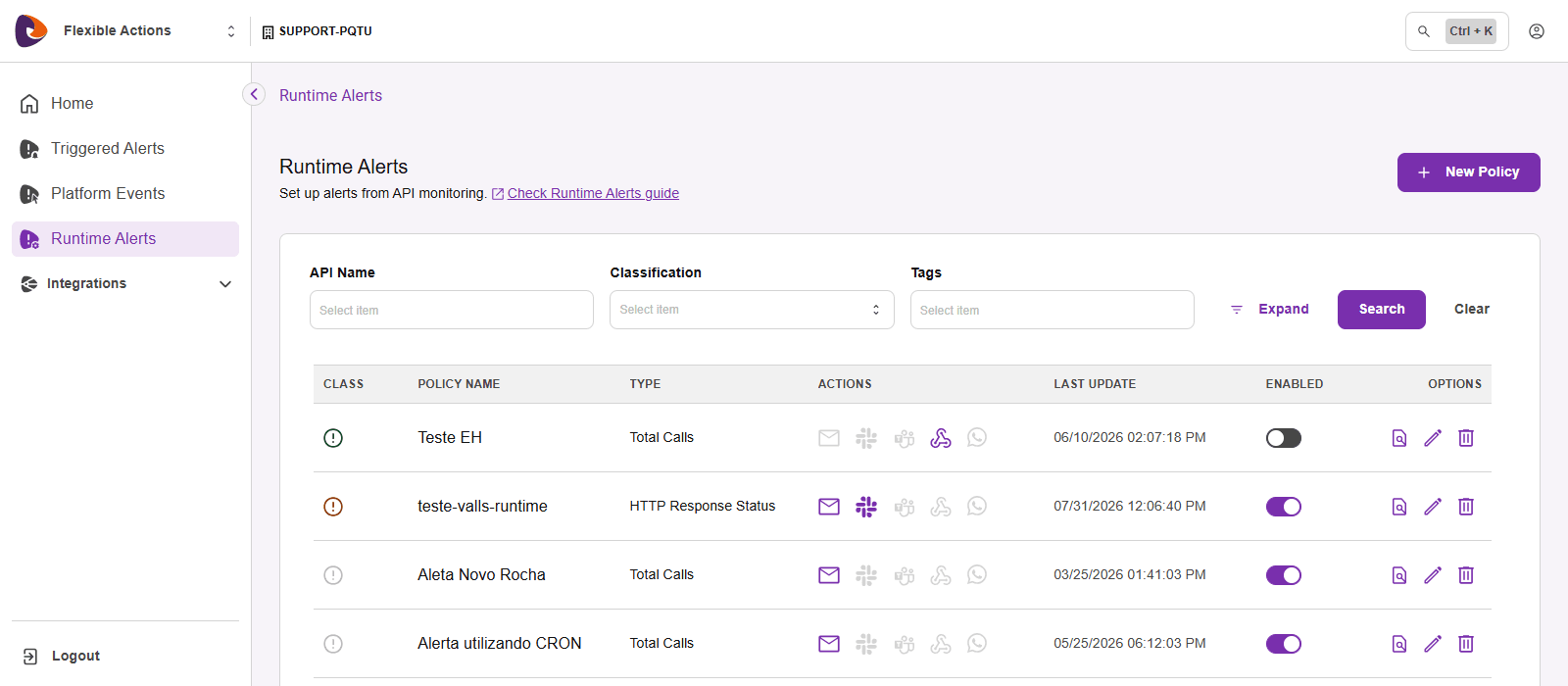Viewport: 1568px width, 686px height.
Task: Click the email action icon for Teste EH
Action: 829,438
